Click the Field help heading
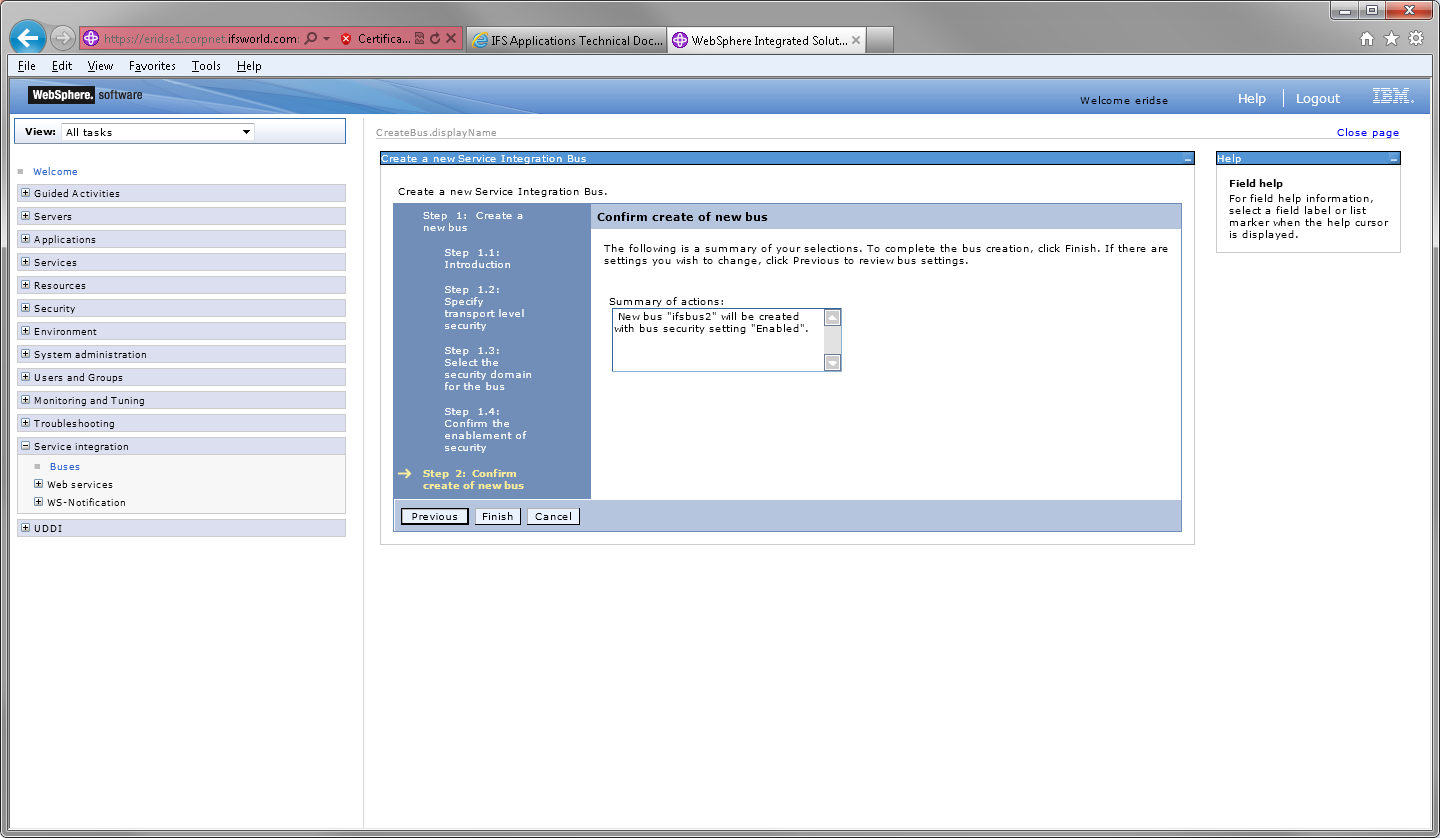1440x838 pixels. click(1256, 184)
